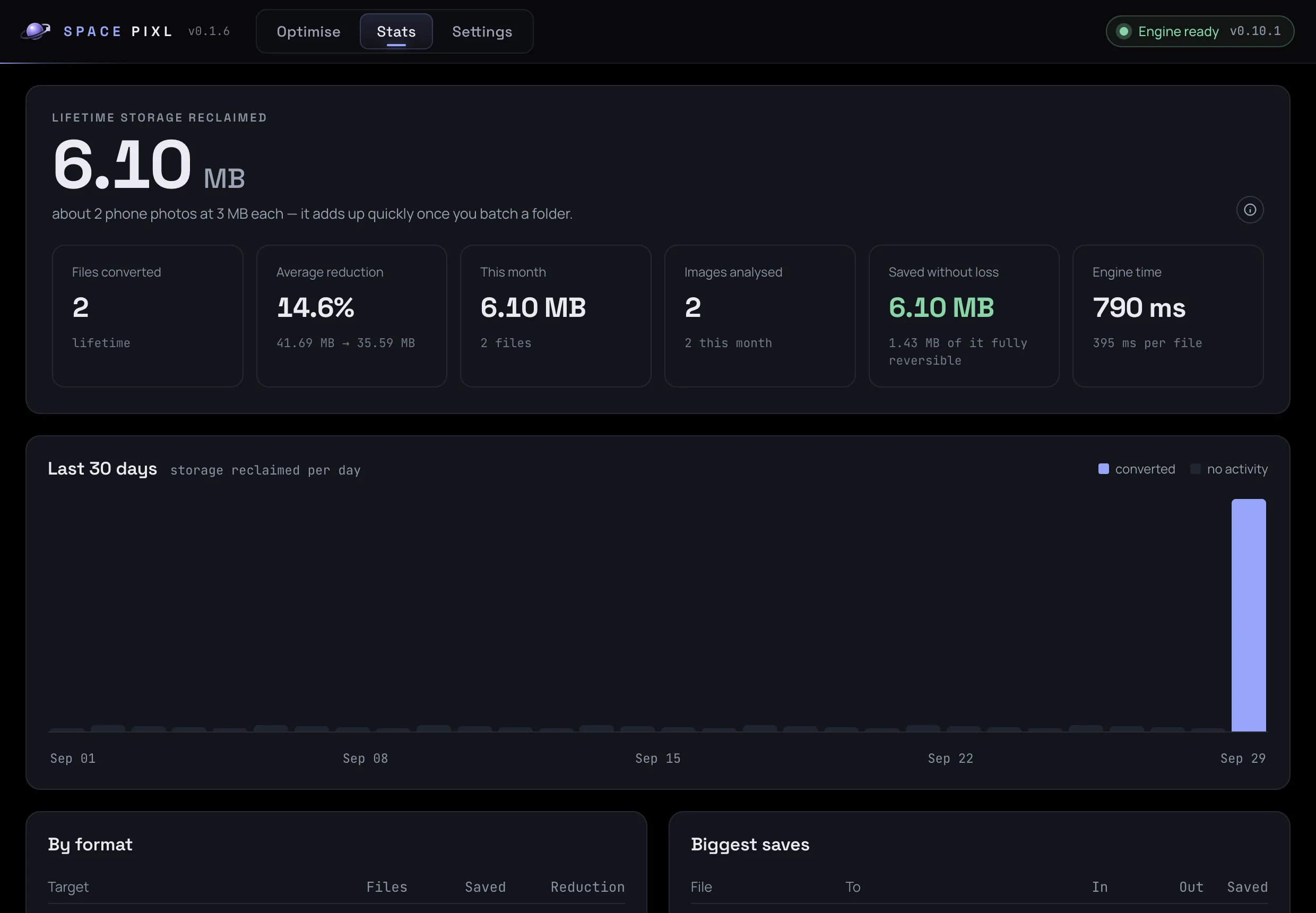Switch to the Optimise tab

308,31
